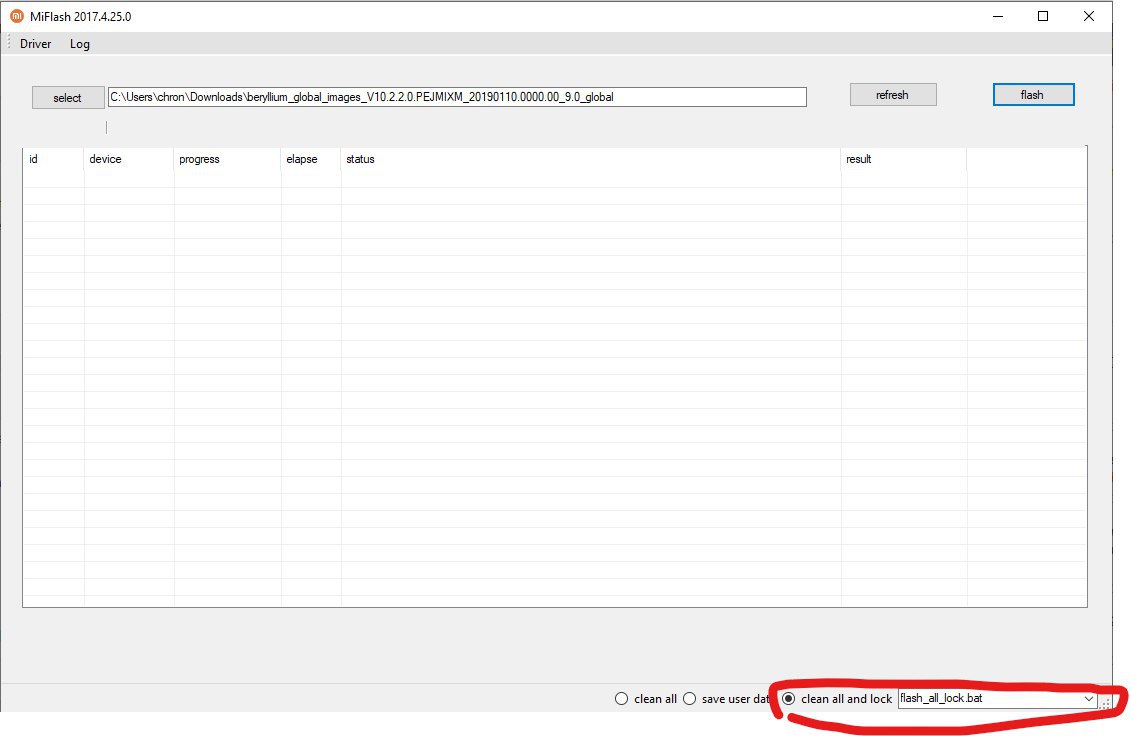
Task: Refresh the connected device list
Action: pyautogui.click(x=893, y=95)
